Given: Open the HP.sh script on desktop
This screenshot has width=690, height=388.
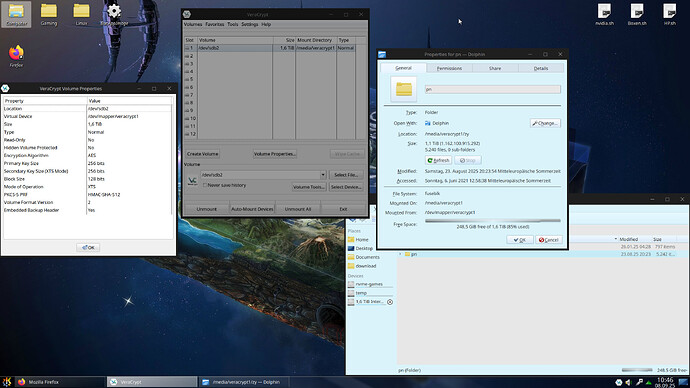Looking at the screenshot, I should click(670, 14).
